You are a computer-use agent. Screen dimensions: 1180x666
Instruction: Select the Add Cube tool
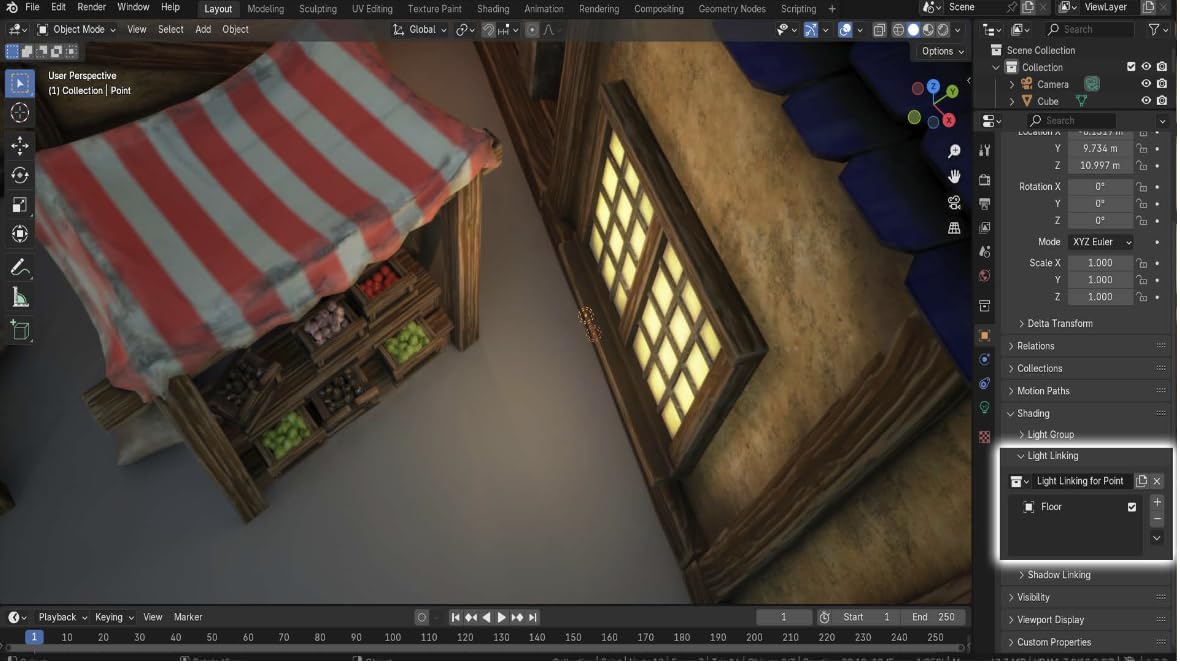point(20,331)
